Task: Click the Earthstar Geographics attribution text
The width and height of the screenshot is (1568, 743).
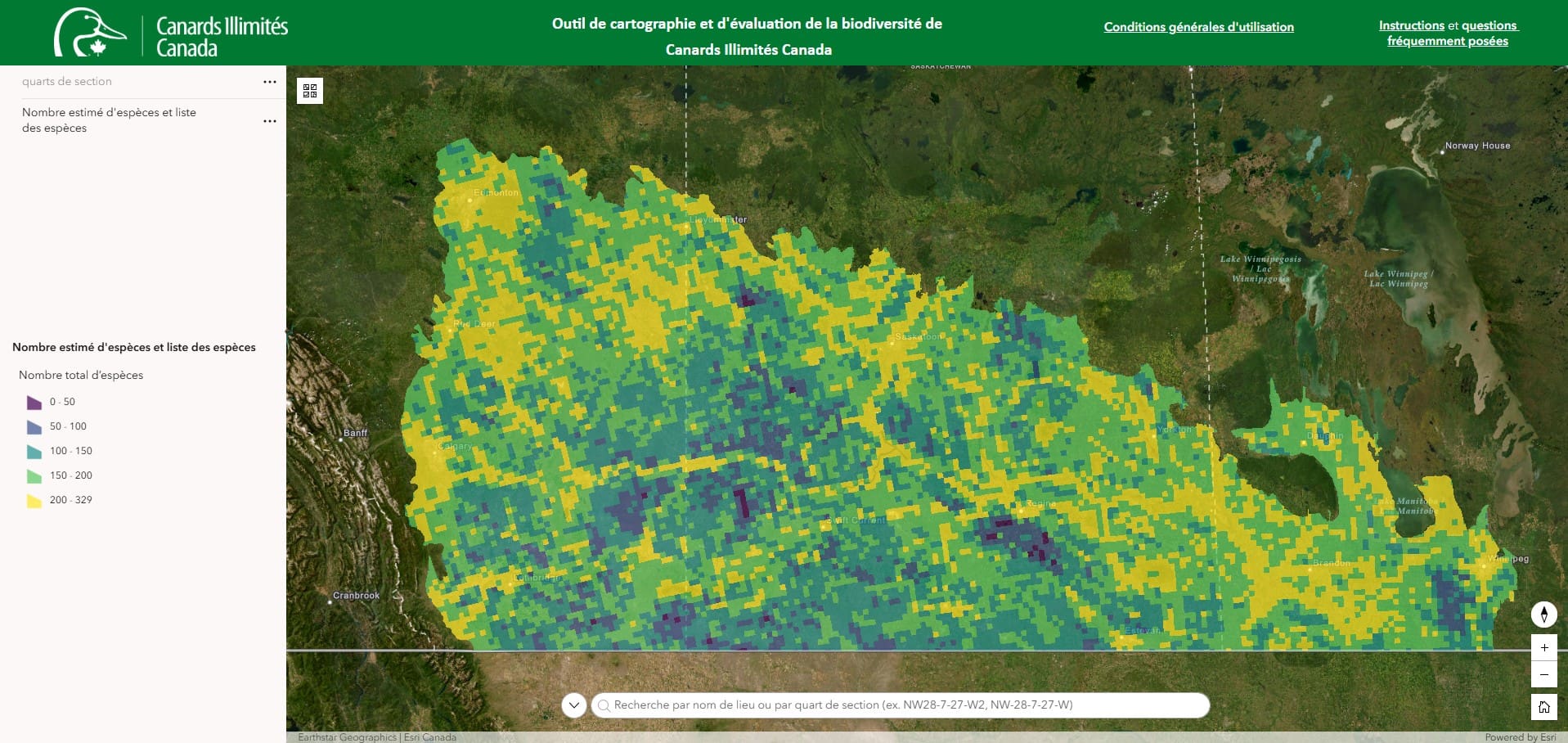Action: pos(348,737)
